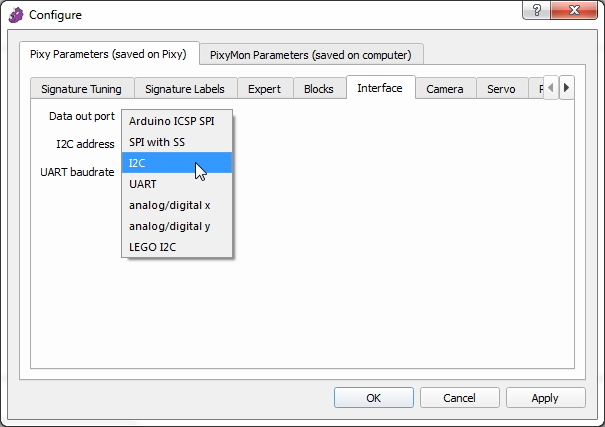Image resolution: width=605 pixels, height=427 pixels.
Task: Click the Apply button
Action: [545, 398]
